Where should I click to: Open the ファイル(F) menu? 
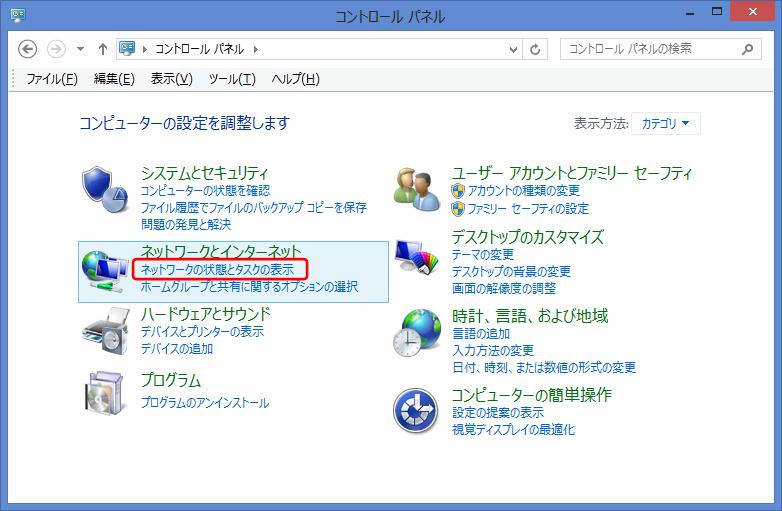52,79
